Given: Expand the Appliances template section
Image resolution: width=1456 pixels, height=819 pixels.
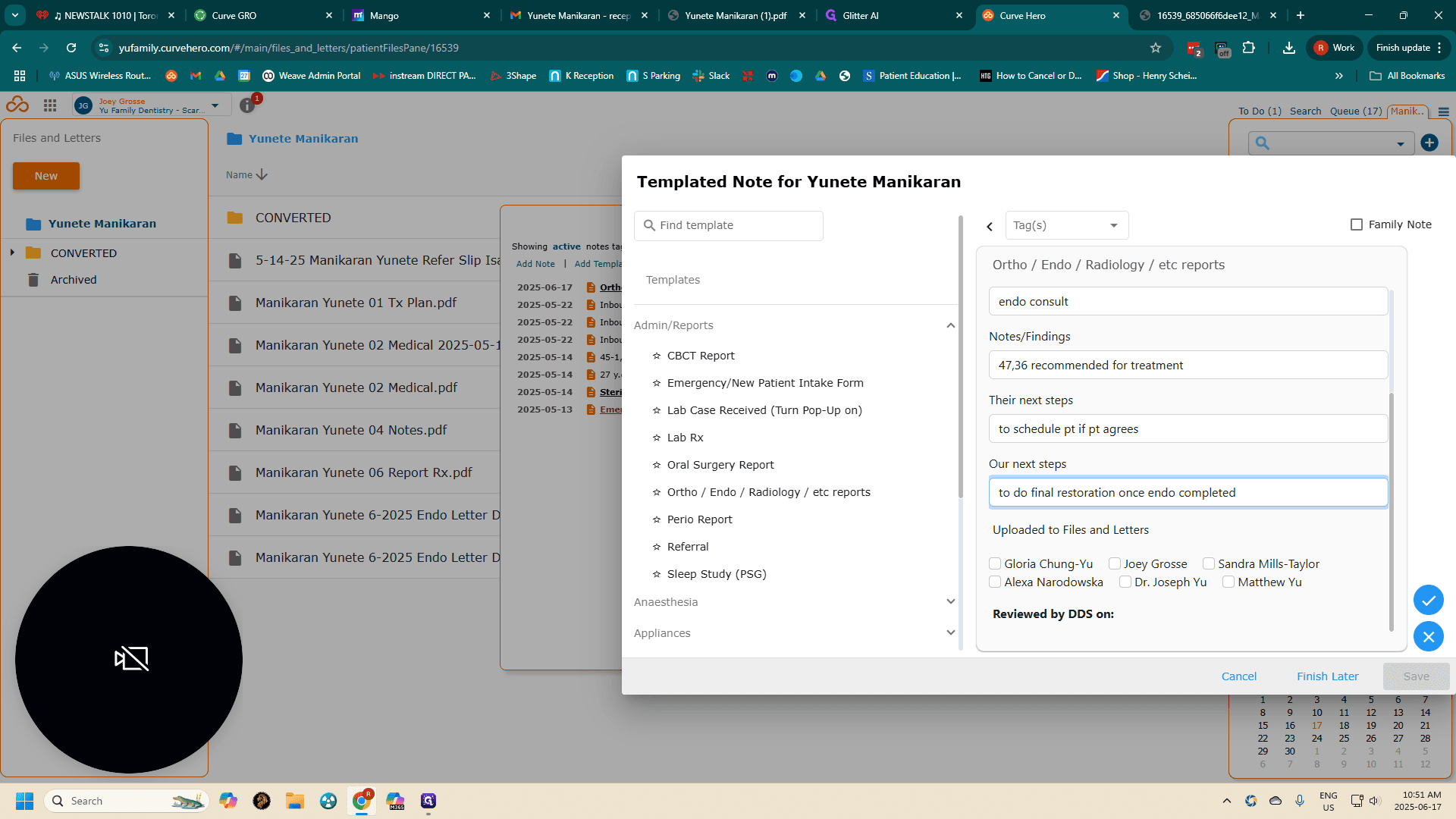Looking at the screenshot, I should point(950,632).
